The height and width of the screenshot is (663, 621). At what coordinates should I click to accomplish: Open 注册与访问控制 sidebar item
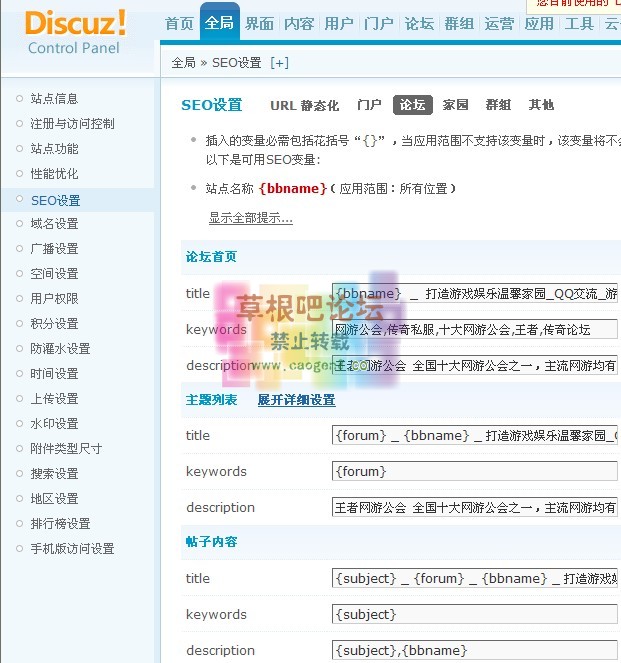coord(72,124)
